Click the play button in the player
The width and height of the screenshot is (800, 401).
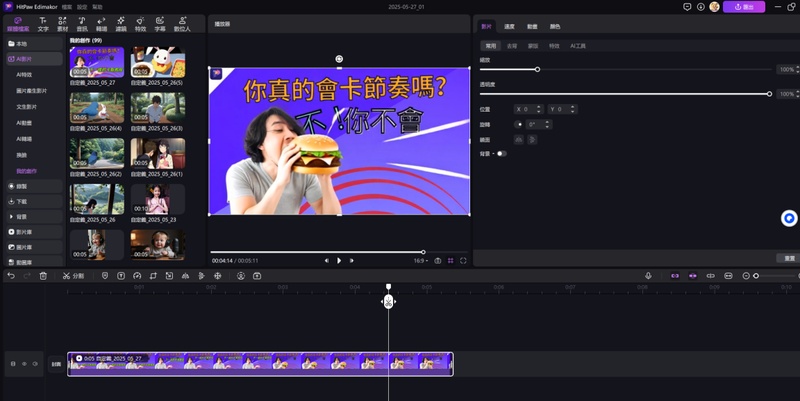339,261
